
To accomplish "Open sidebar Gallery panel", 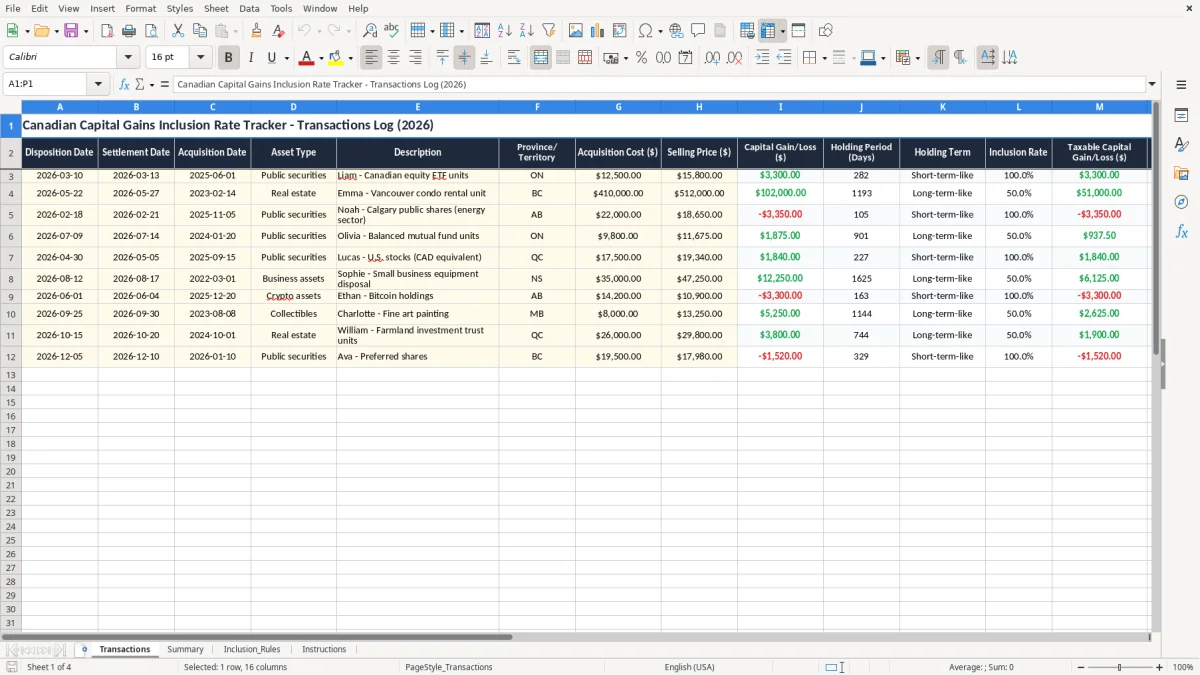I will point(1181,174).
